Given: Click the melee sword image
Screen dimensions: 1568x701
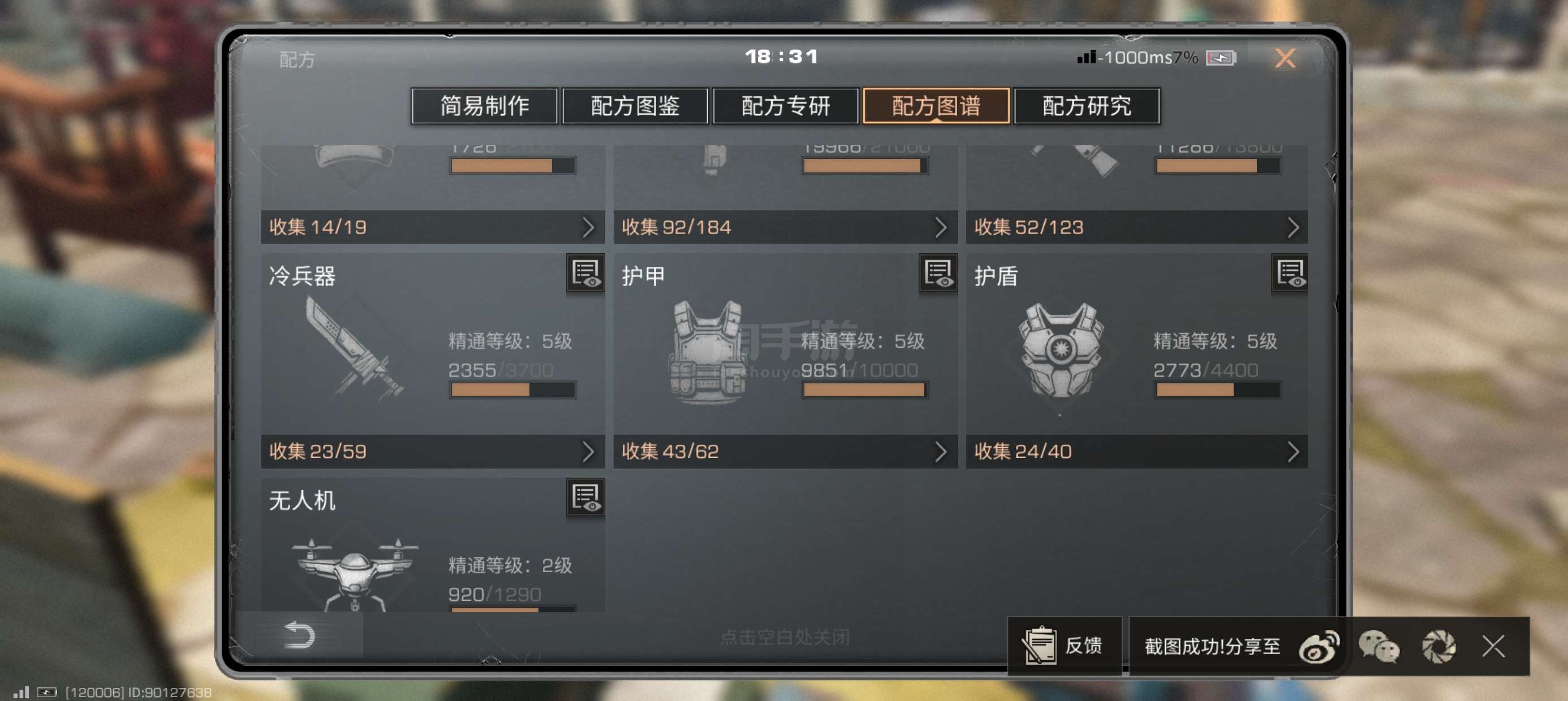Looking at the screenshot, I should (x=354, y=349).
